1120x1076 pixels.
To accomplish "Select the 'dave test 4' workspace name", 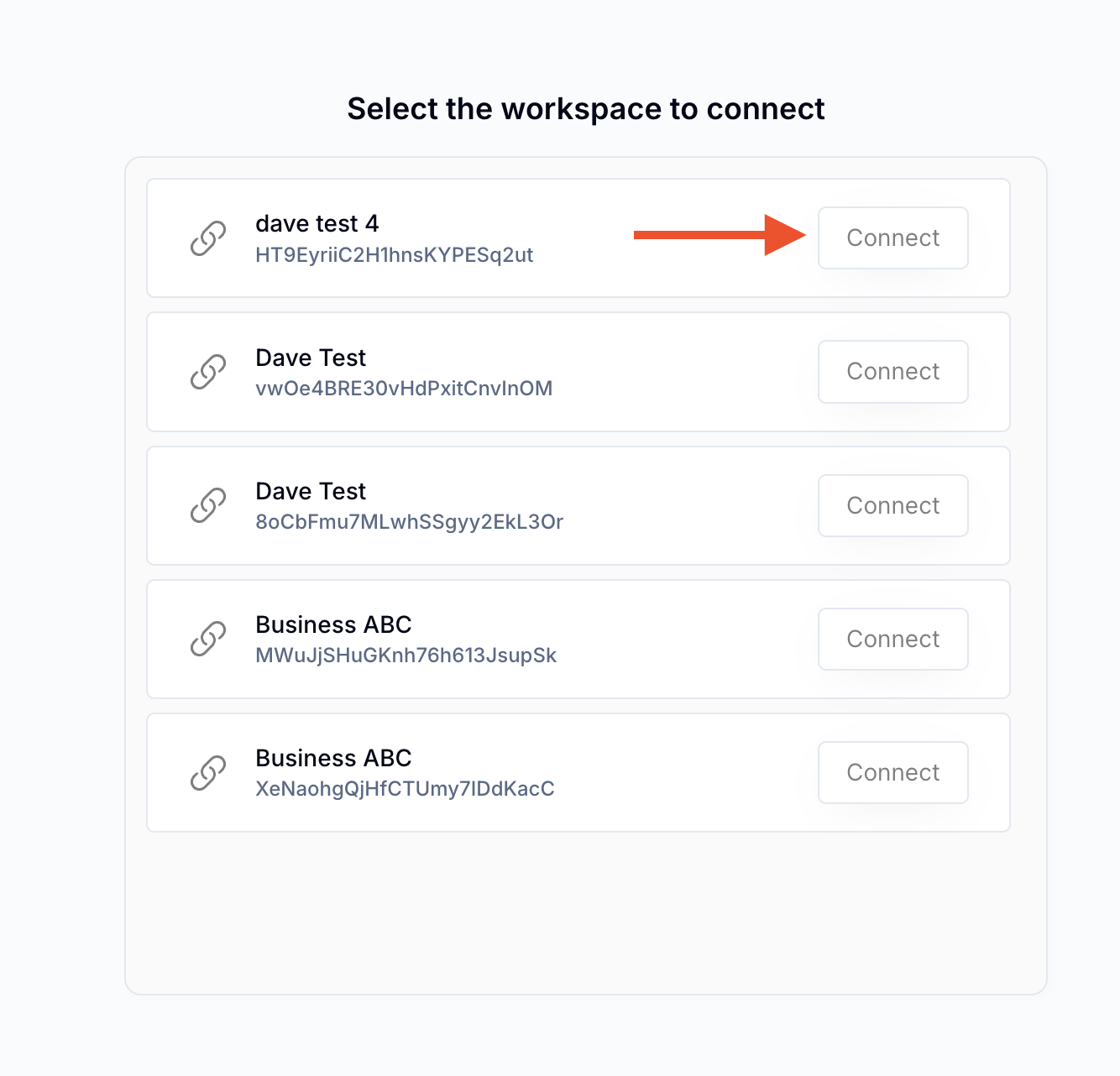I will [x=317, y=224].
